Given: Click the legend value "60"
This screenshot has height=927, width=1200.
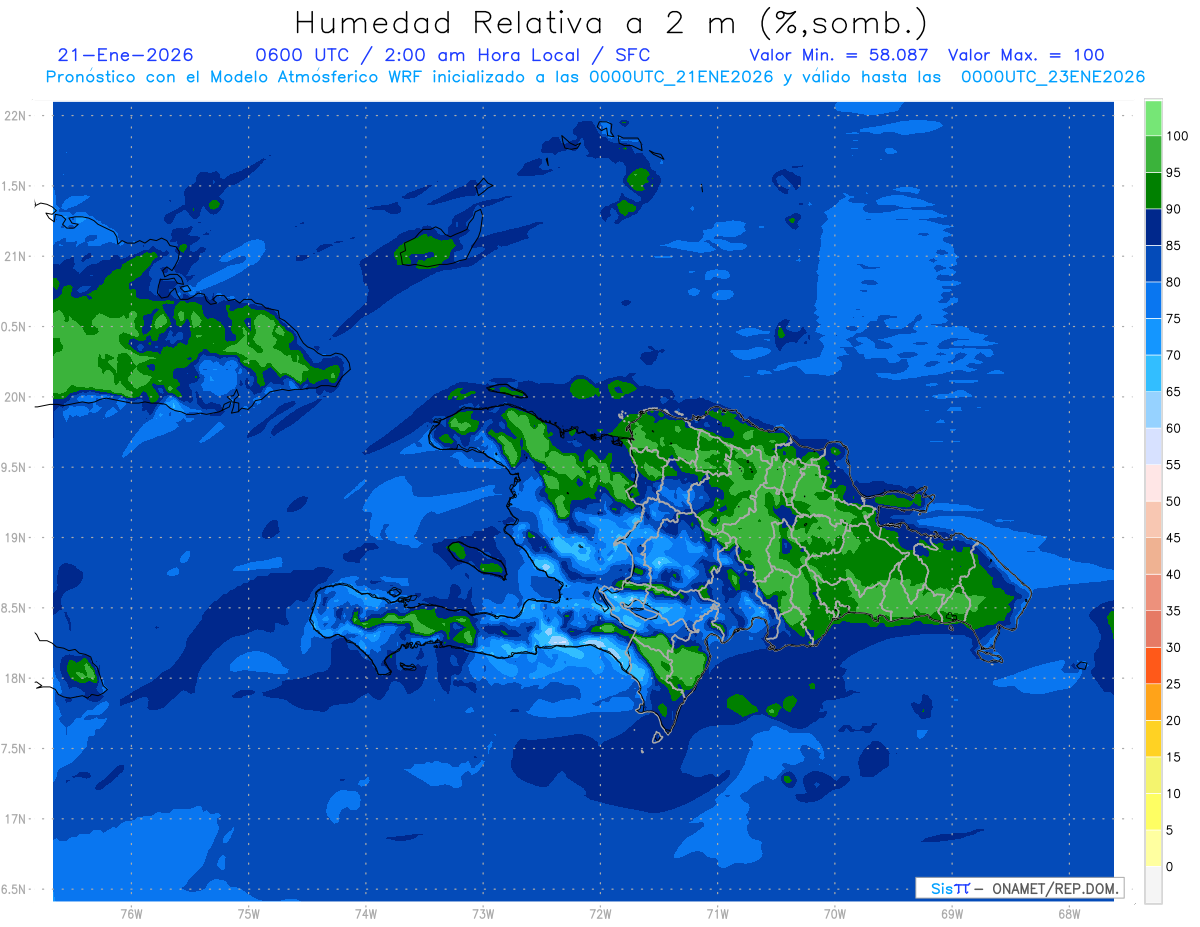Looking at the screenshot, I should 1174,428.
